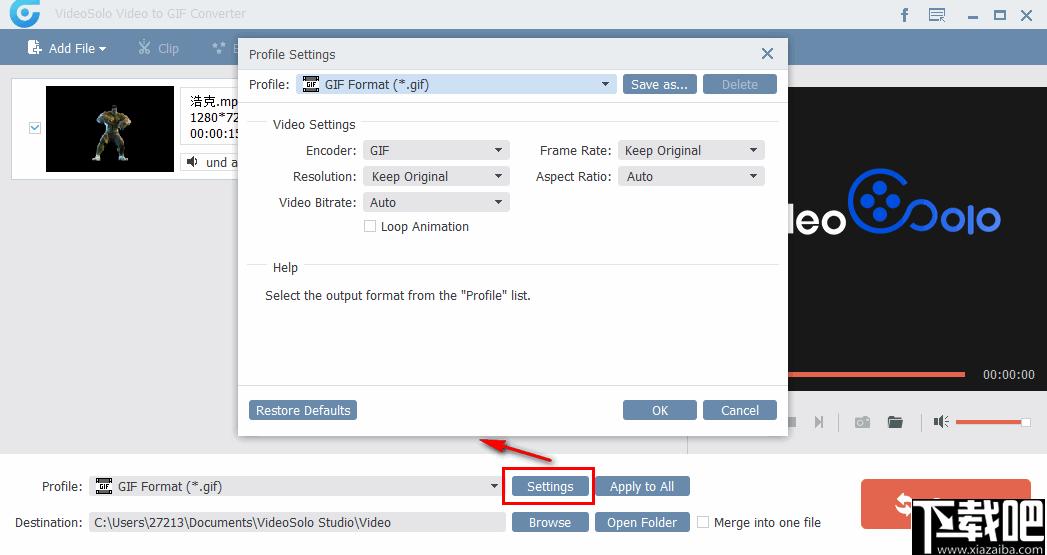Expand the Aspect Ratio dropdown
1047x555 pixels.
tap(691, 176)
